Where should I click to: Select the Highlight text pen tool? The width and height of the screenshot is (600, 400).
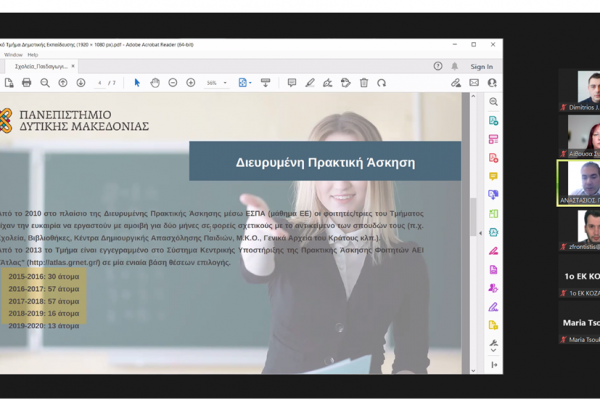(x=310, y=83)
